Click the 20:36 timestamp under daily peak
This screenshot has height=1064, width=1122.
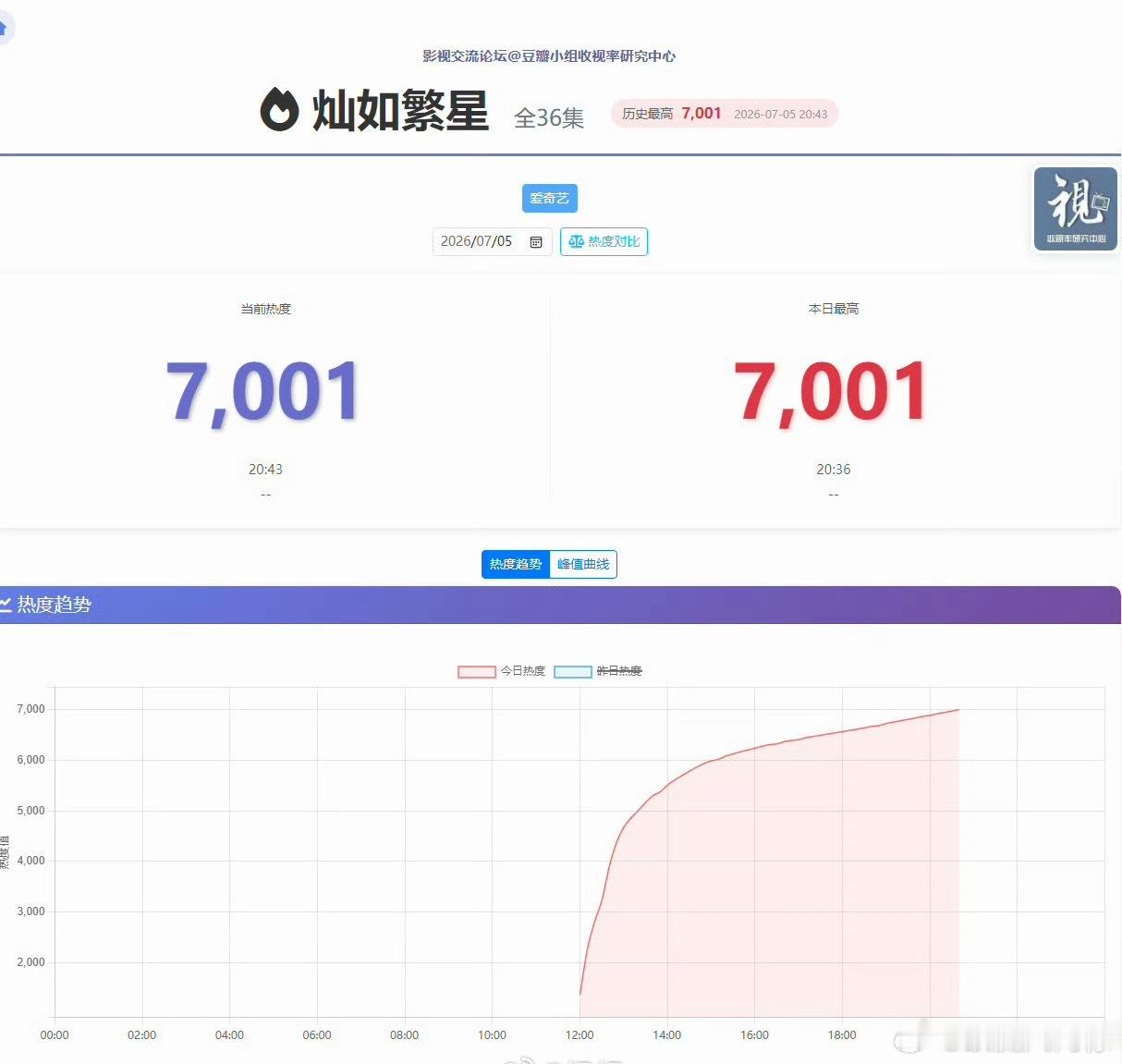(834, 470)
